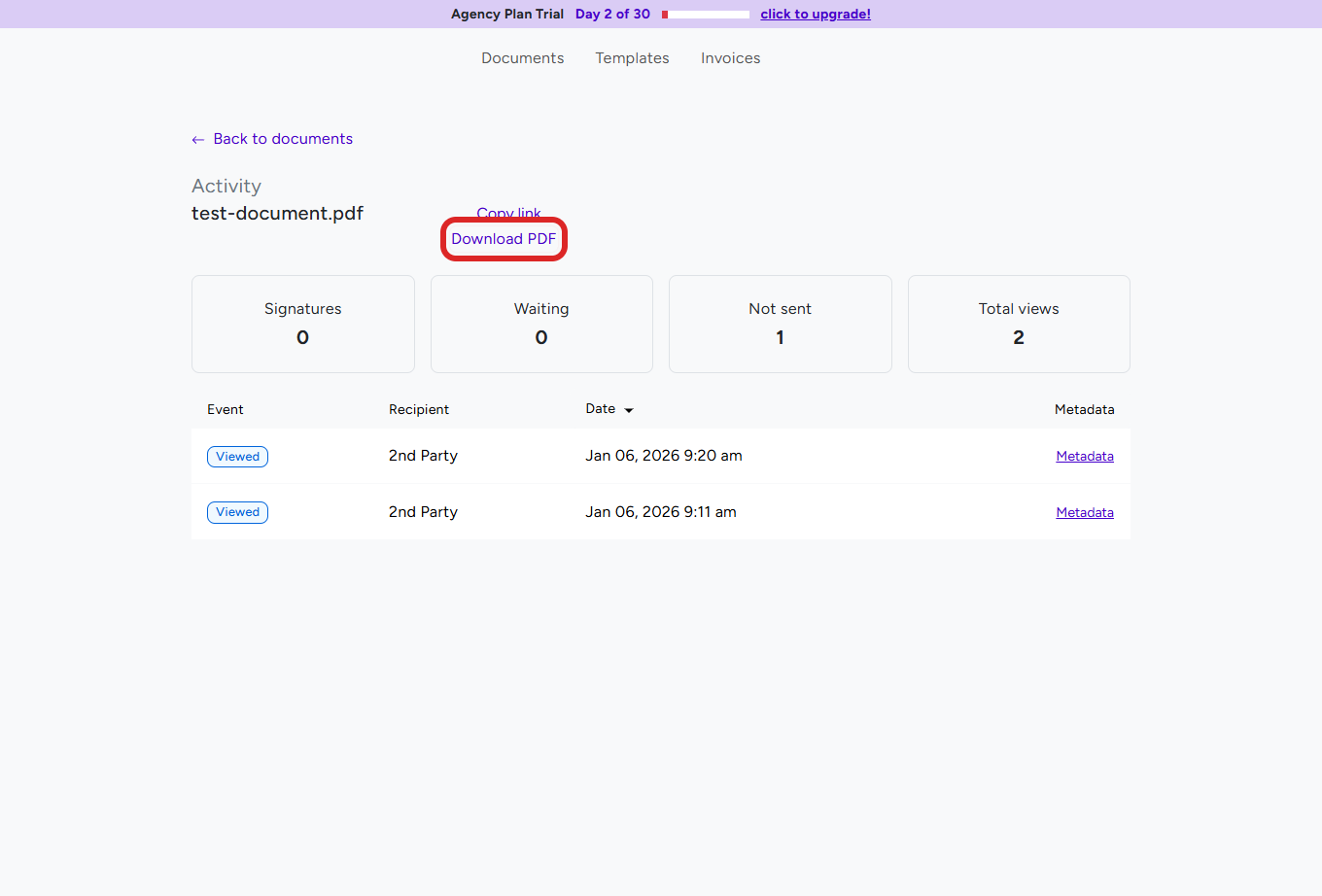1322x896 pixels.
Task: Copy the document share link
Action: tap(508, 213)
